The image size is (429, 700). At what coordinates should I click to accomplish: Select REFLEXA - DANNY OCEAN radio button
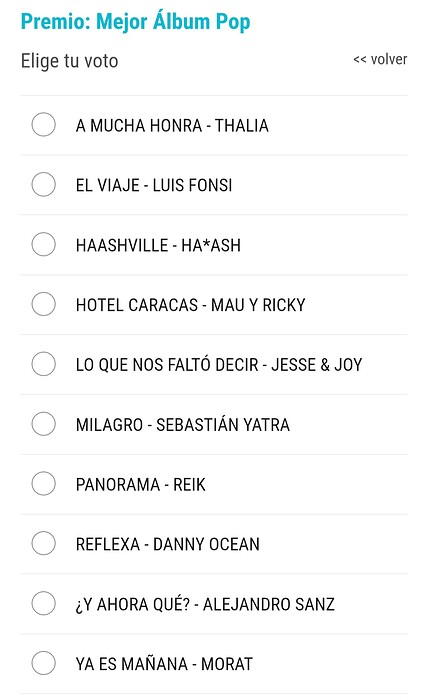[43, 543]
